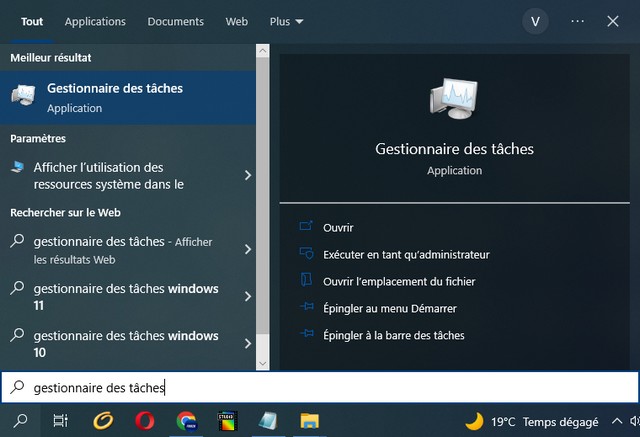Launch the yellow swirl taskbar app
Image resolution: width=640 pixels, height=437 pixels.
tap(103, 421)
